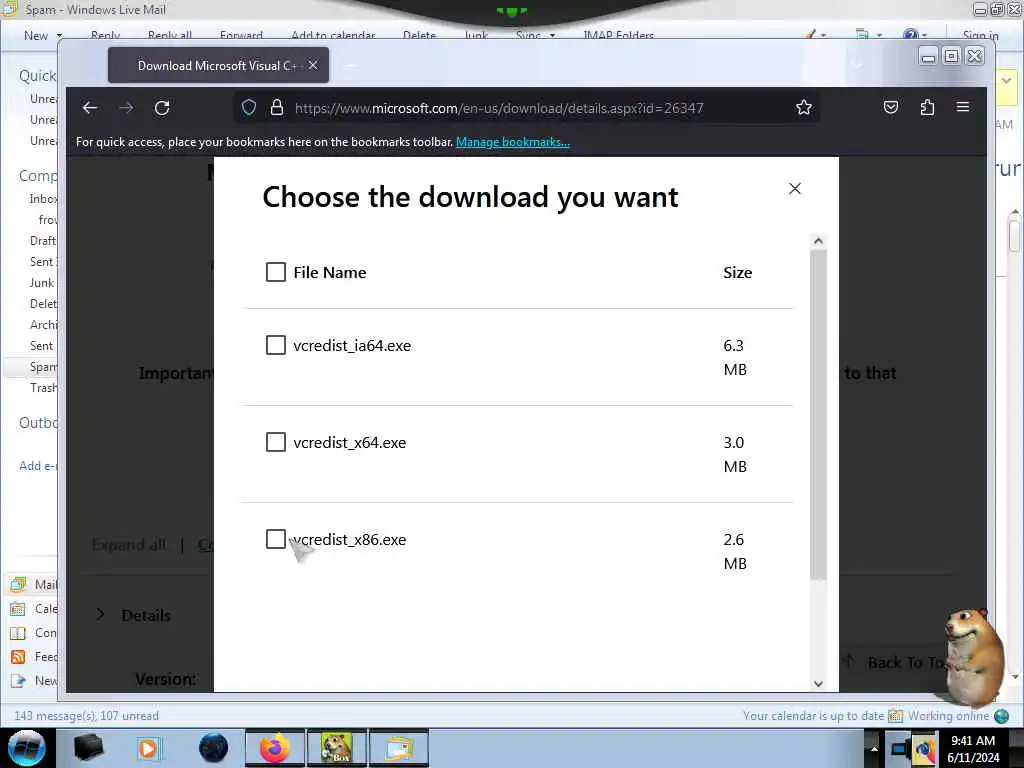
Task: Click Add e-mail account link
Action: 38,466
